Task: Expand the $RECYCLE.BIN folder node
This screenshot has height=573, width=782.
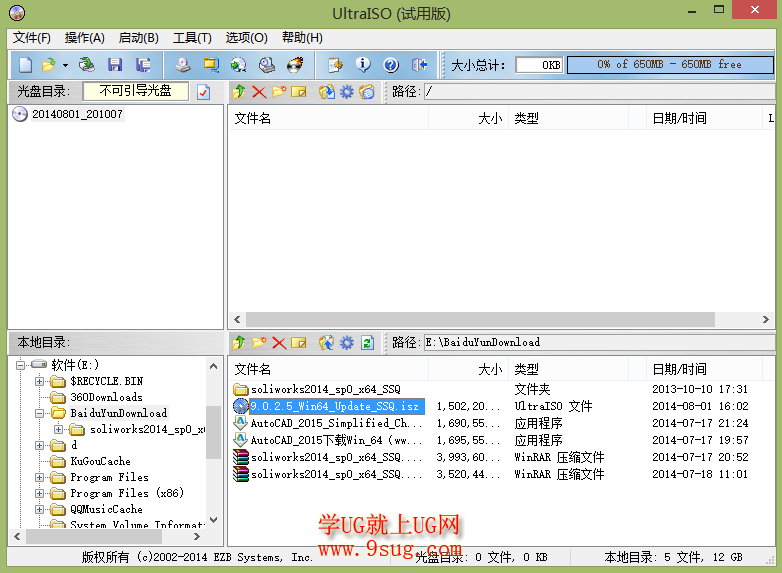Action: (x=39, y=382)
